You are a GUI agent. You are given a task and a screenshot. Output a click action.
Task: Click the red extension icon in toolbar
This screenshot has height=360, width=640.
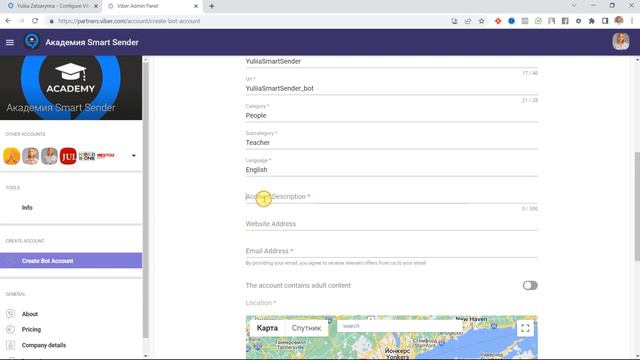[498, 21]
